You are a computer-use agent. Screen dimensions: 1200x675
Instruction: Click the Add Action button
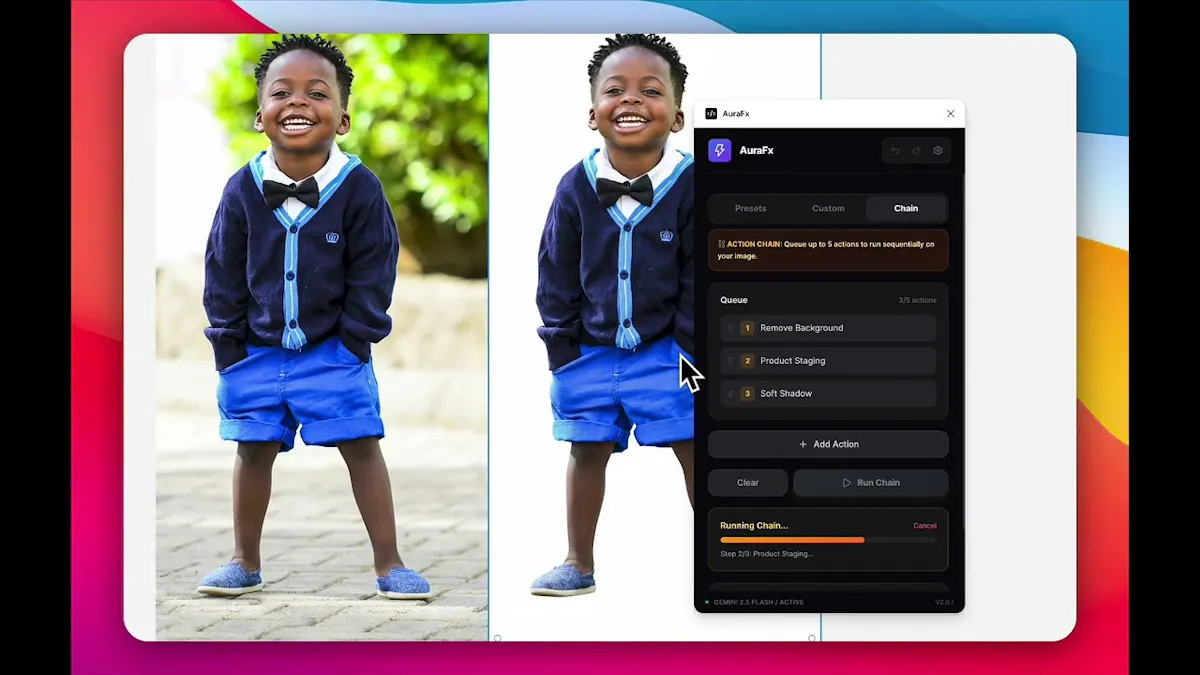[828, 444]
